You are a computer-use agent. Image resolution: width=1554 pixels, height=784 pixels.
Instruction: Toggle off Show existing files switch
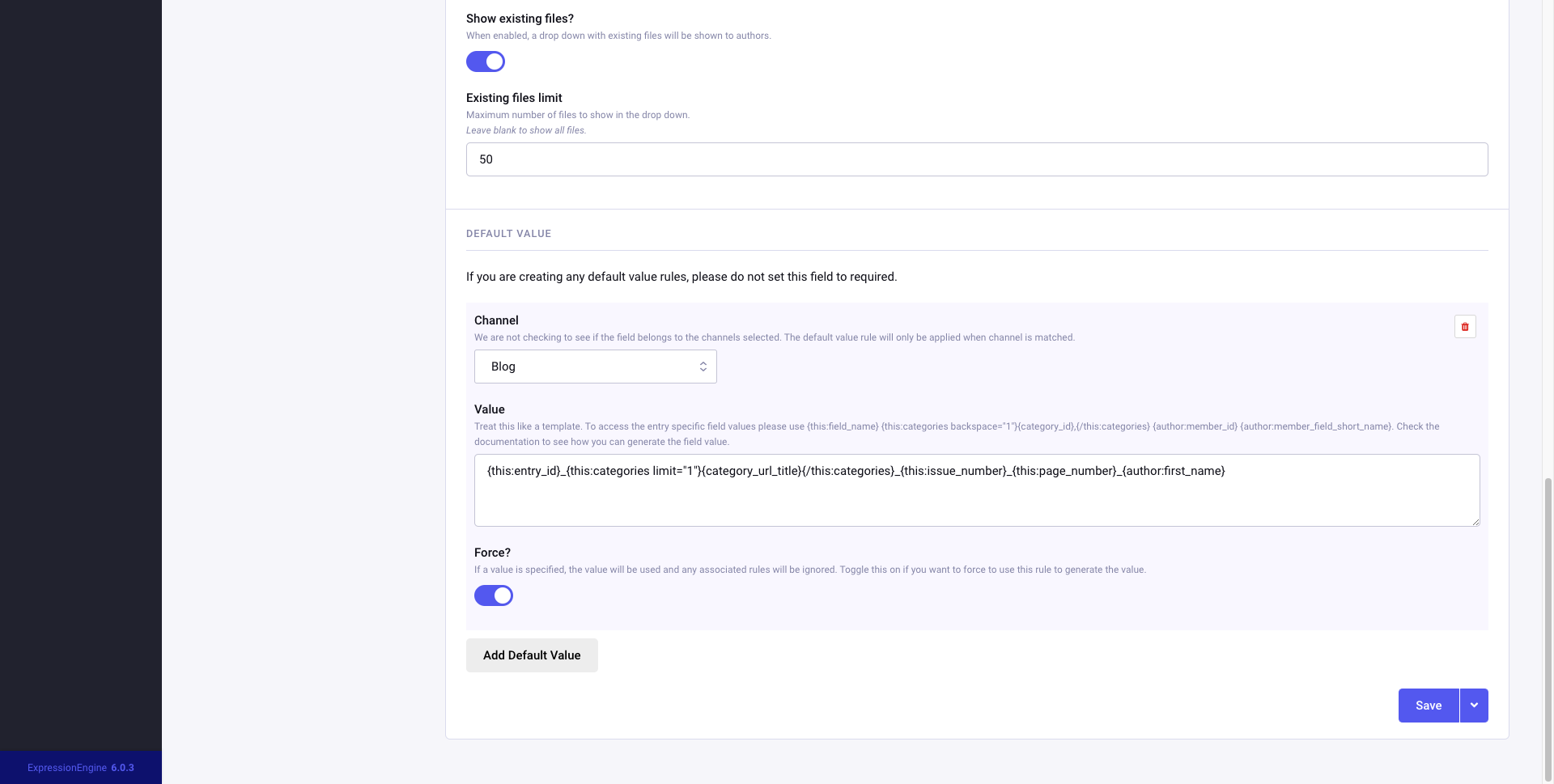486,61
